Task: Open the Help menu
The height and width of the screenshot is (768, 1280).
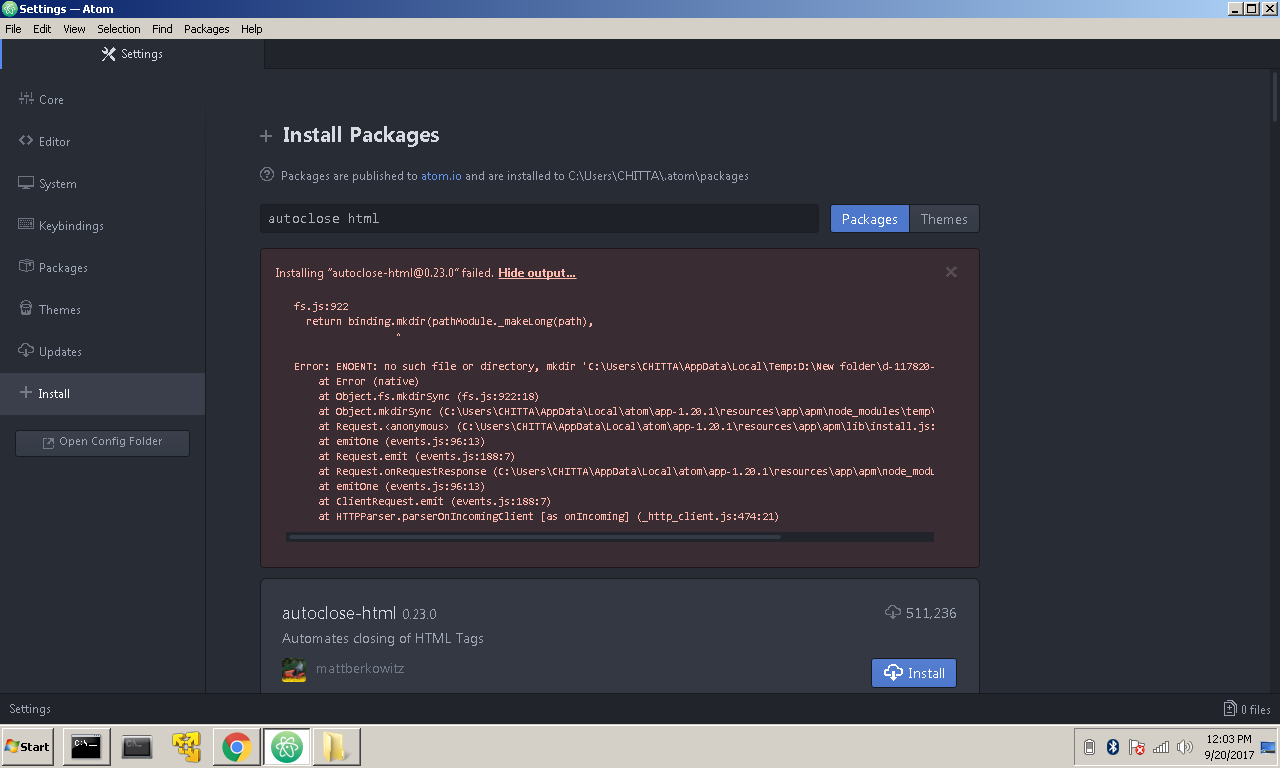Action: coord(251,29)
